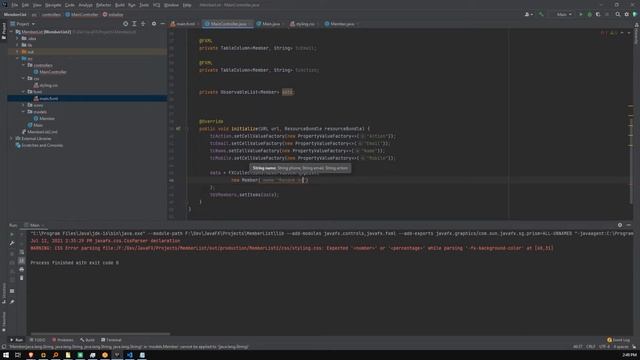
Task: Open the Event Log button
Action: click(618, 340)
